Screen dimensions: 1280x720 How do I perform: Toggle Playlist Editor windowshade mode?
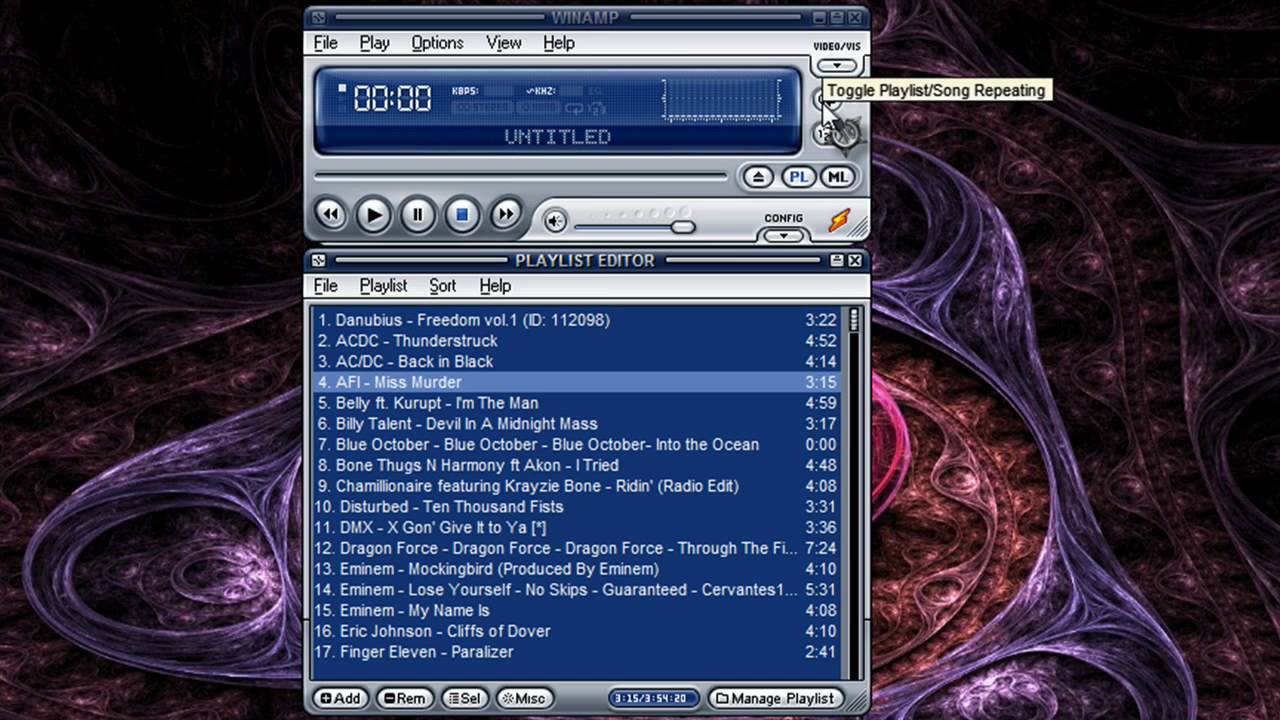[x=837, y=260]
